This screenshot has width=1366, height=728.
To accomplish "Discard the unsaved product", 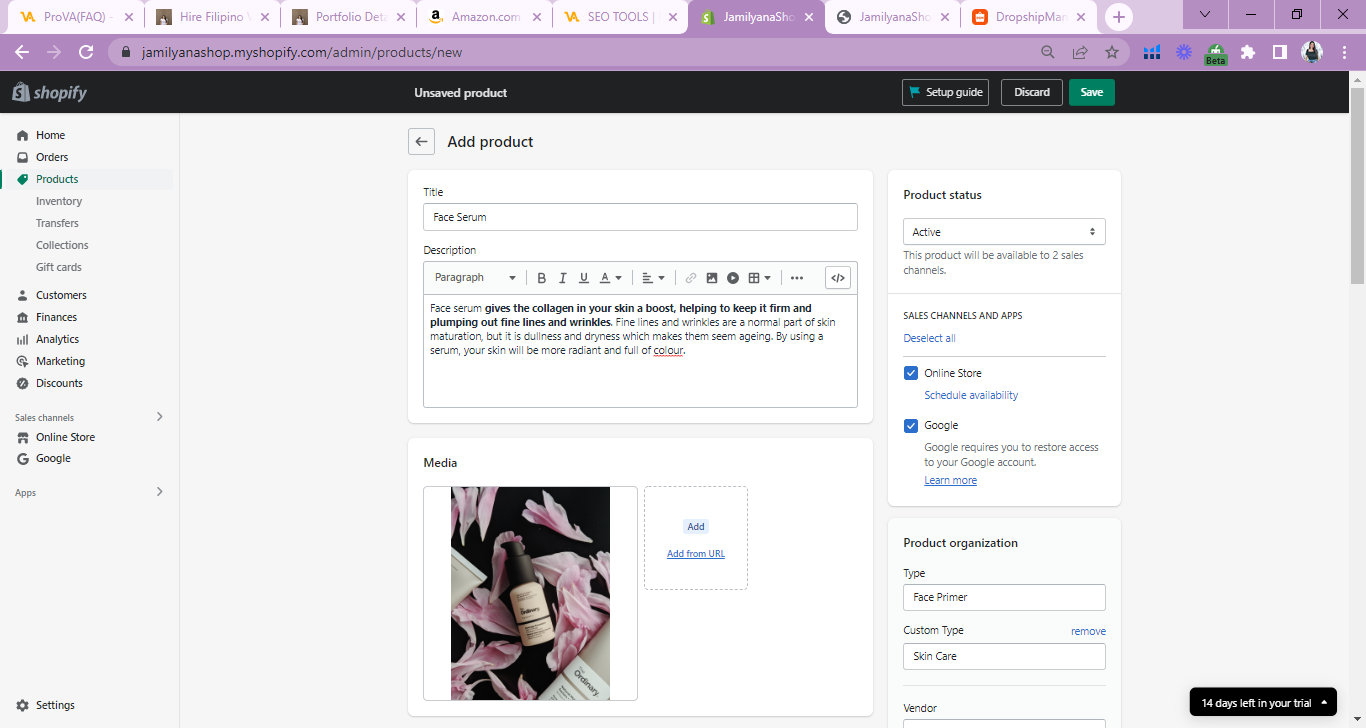I will coord(1032,92).
